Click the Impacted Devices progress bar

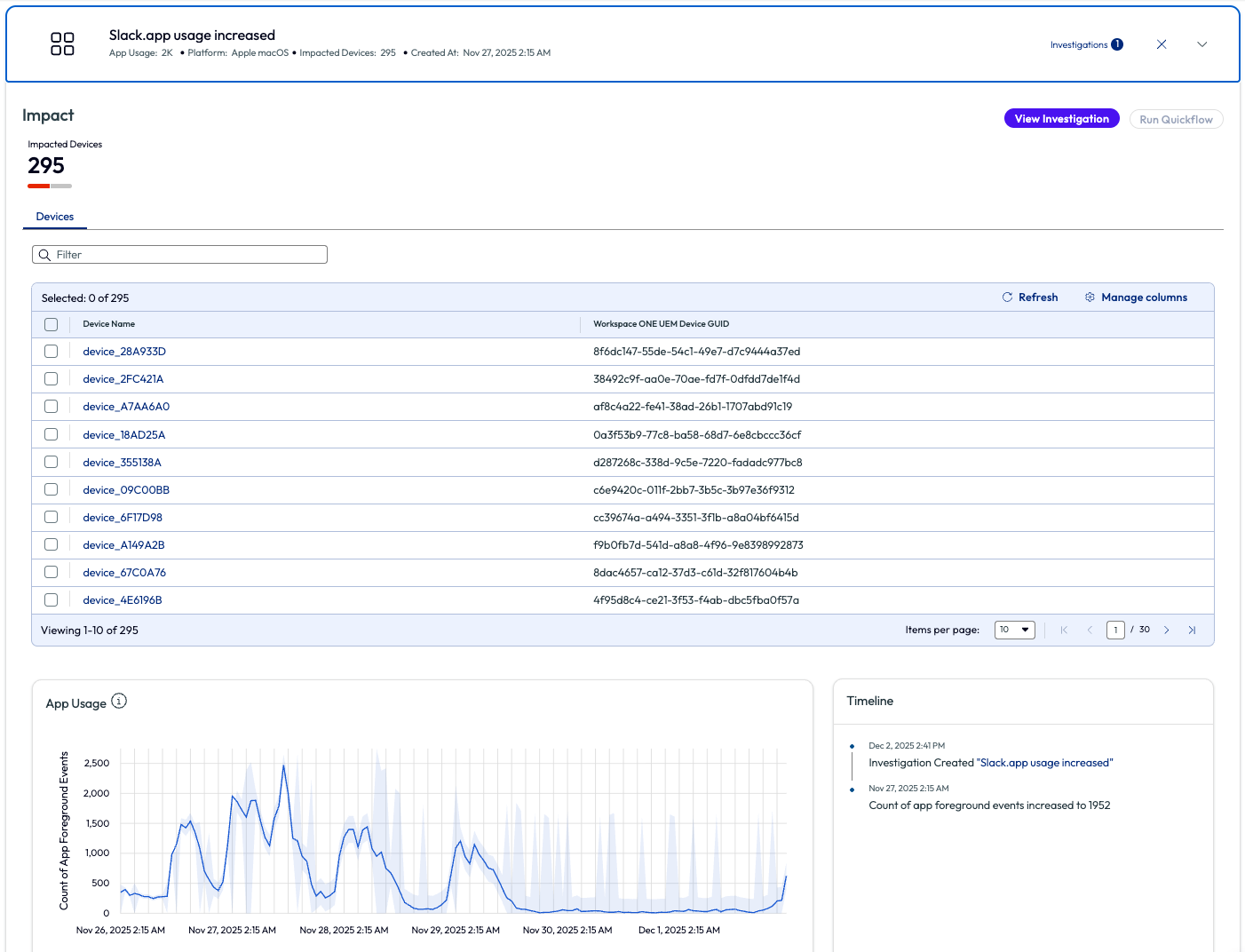coord(50,186)
